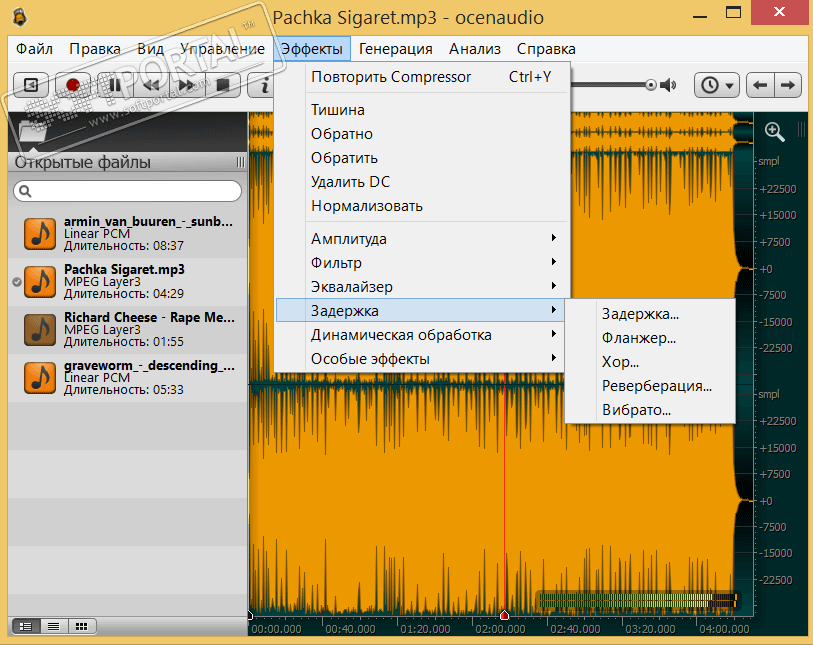The height and width of the screenshot is (645, 813).
Task: Open the clock time-format dropdown
Action: 717,85
